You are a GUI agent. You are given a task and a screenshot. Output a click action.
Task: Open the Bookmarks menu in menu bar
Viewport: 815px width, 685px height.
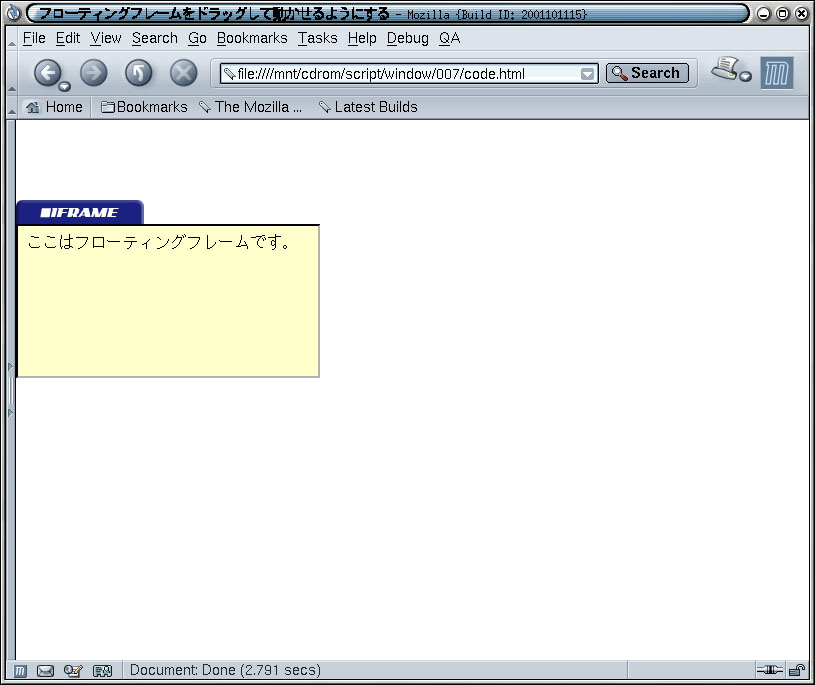click(252, 38)
